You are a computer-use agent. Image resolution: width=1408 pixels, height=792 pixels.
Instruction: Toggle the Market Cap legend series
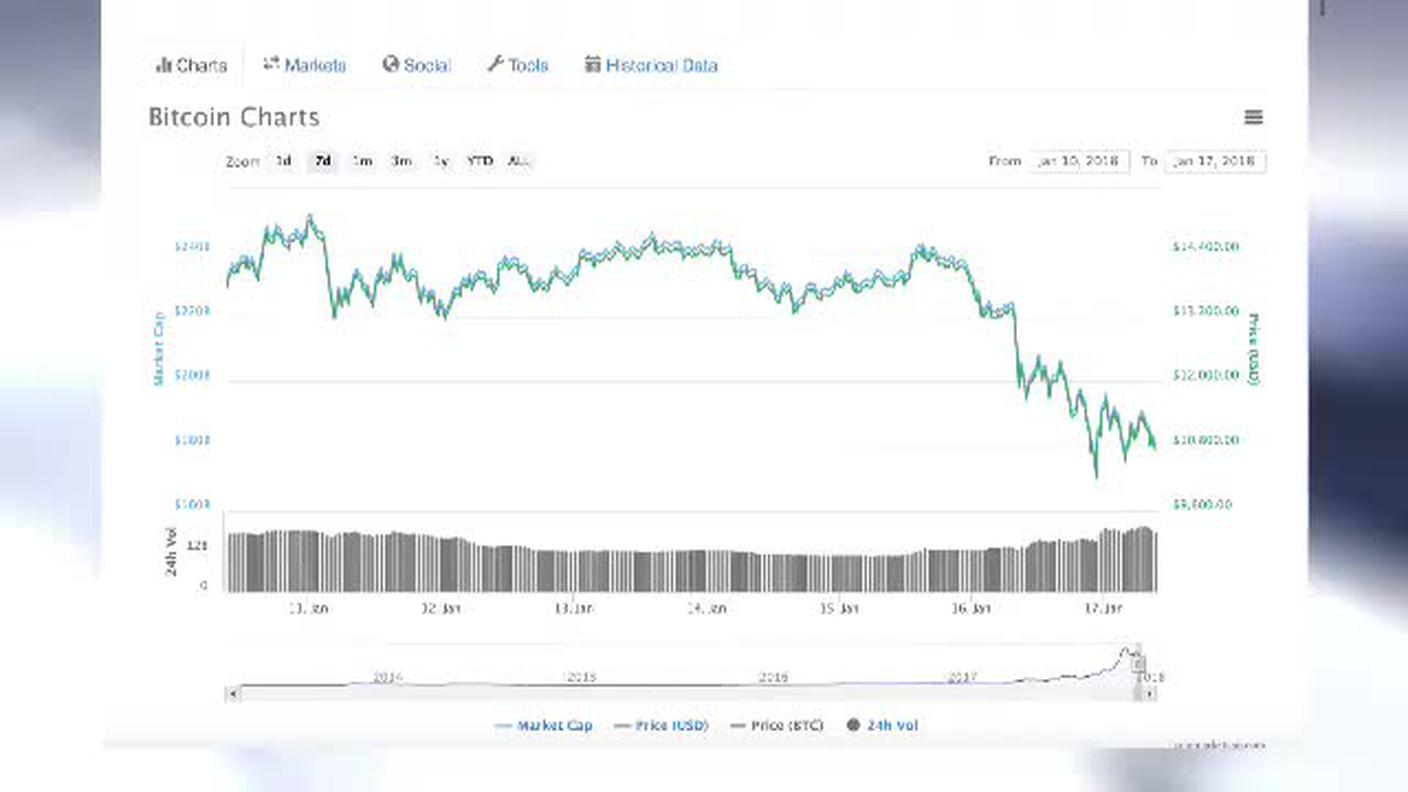pos(544,725)
